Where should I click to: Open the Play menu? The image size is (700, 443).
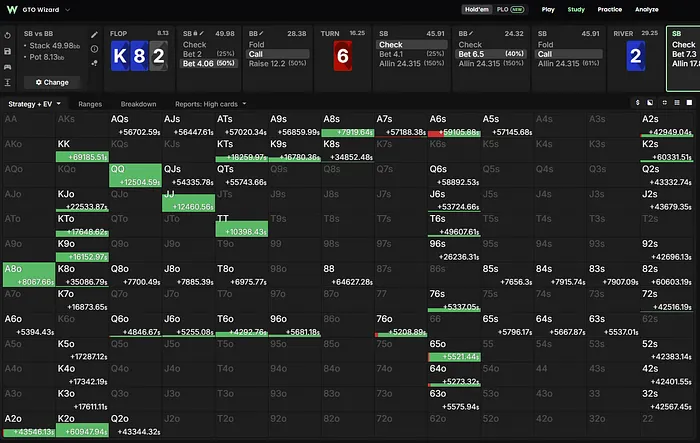coord(548,9)
